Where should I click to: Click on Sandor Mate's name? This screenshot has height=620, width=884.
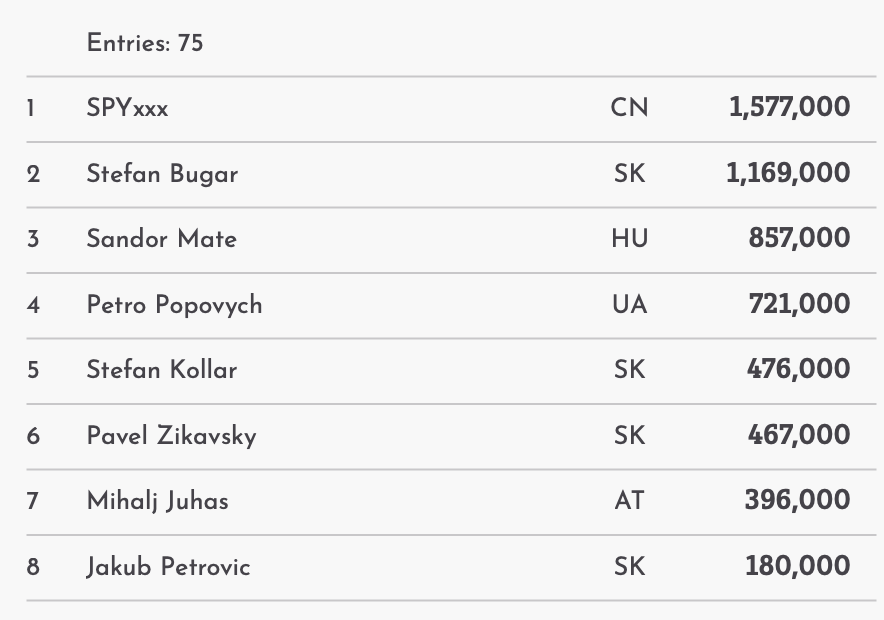(x=161, y=239)
